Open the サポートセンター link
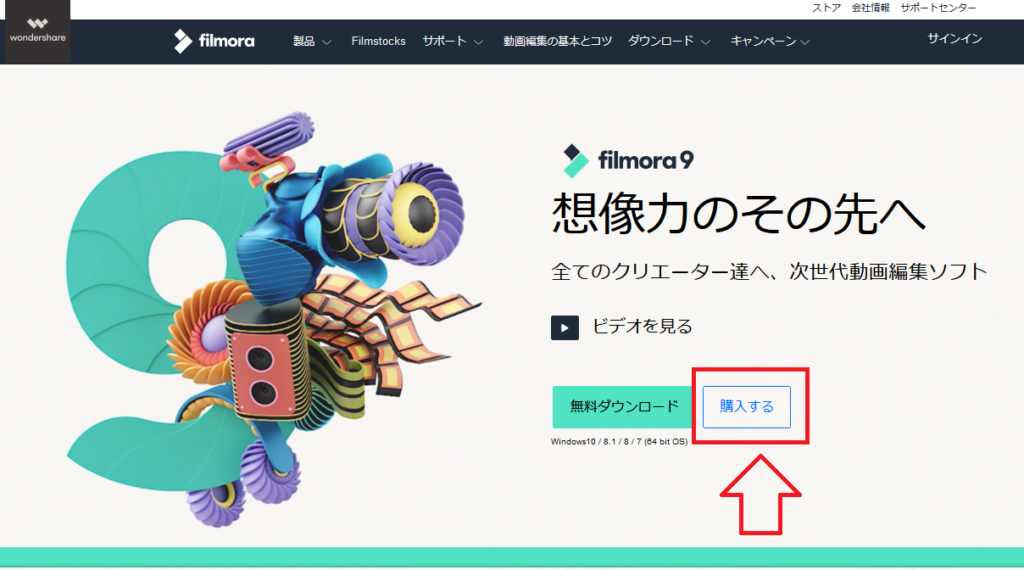1024x570 pixels. coord(938,8)
